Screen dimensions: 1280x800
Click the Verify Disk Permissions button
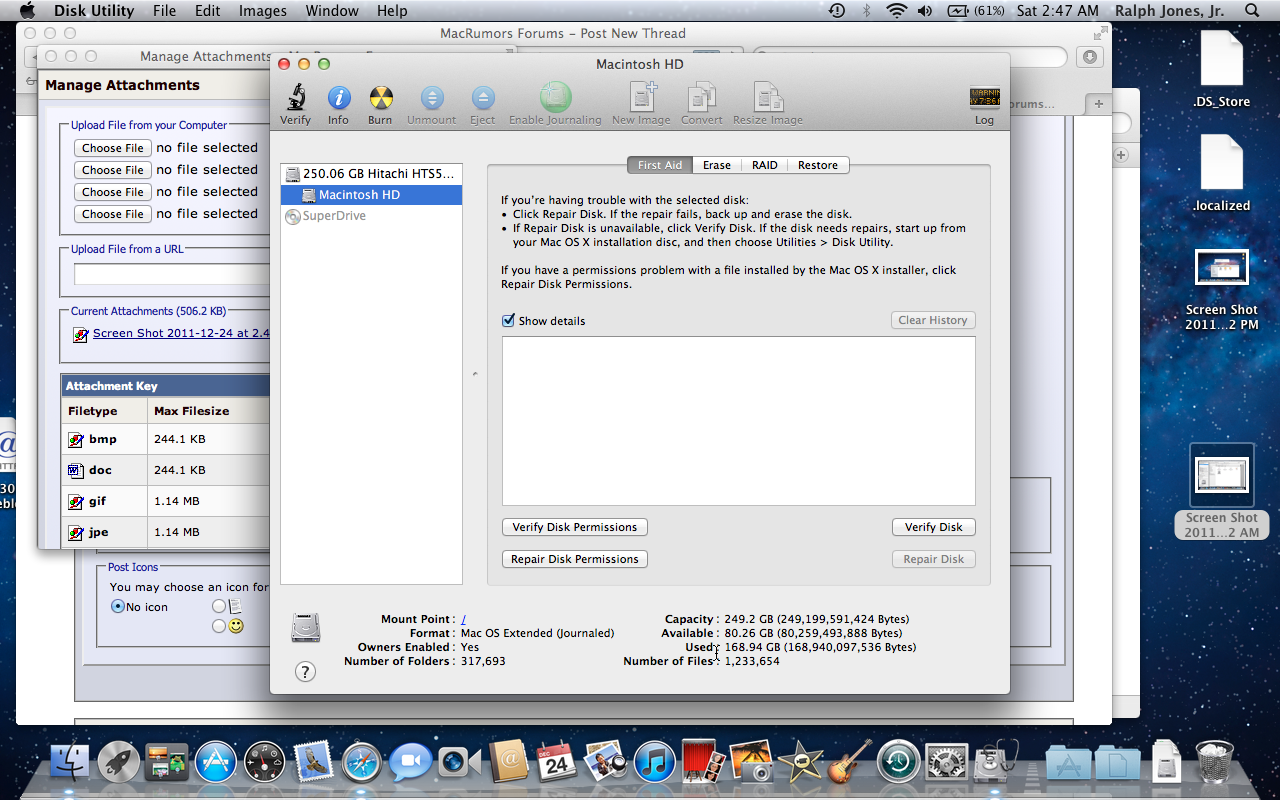575,527
